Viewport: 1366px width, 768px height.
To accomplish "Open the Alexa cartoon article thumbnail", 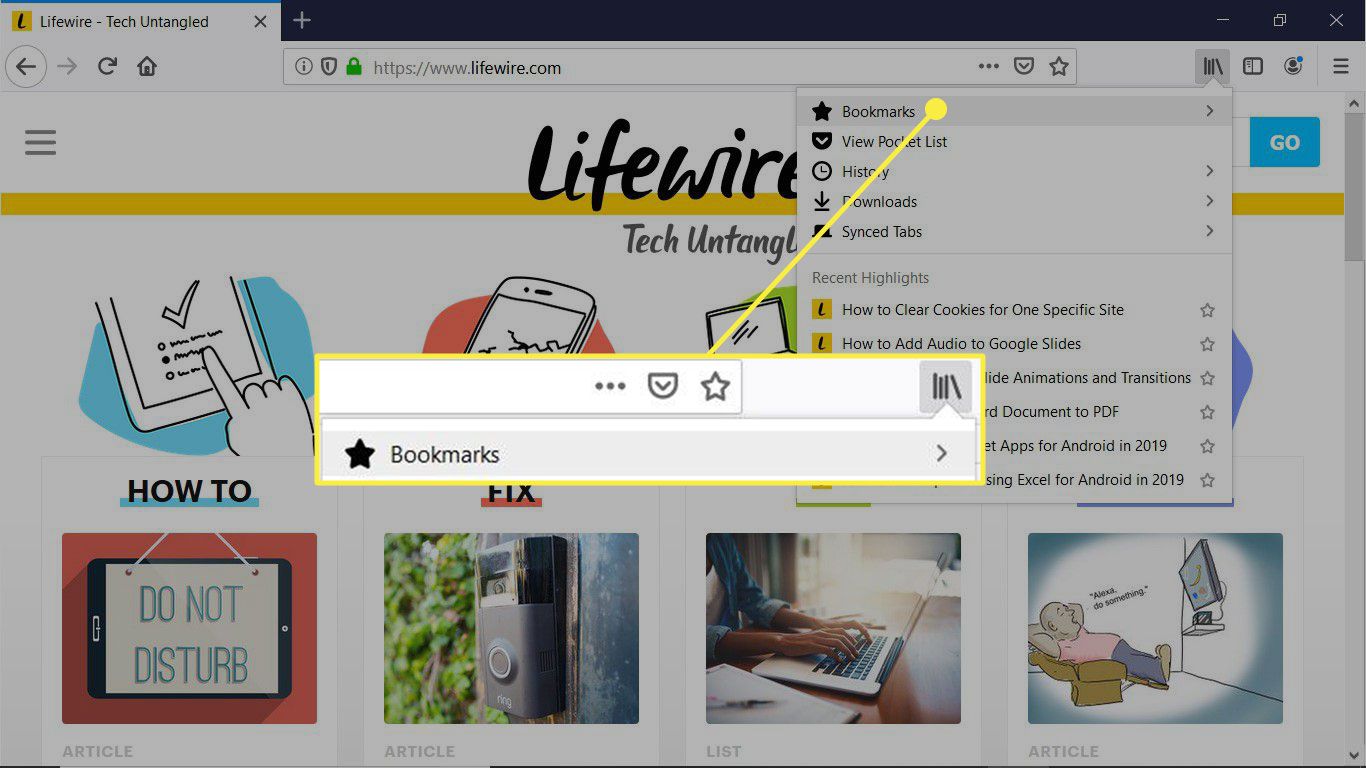I will click(1155, 628).
